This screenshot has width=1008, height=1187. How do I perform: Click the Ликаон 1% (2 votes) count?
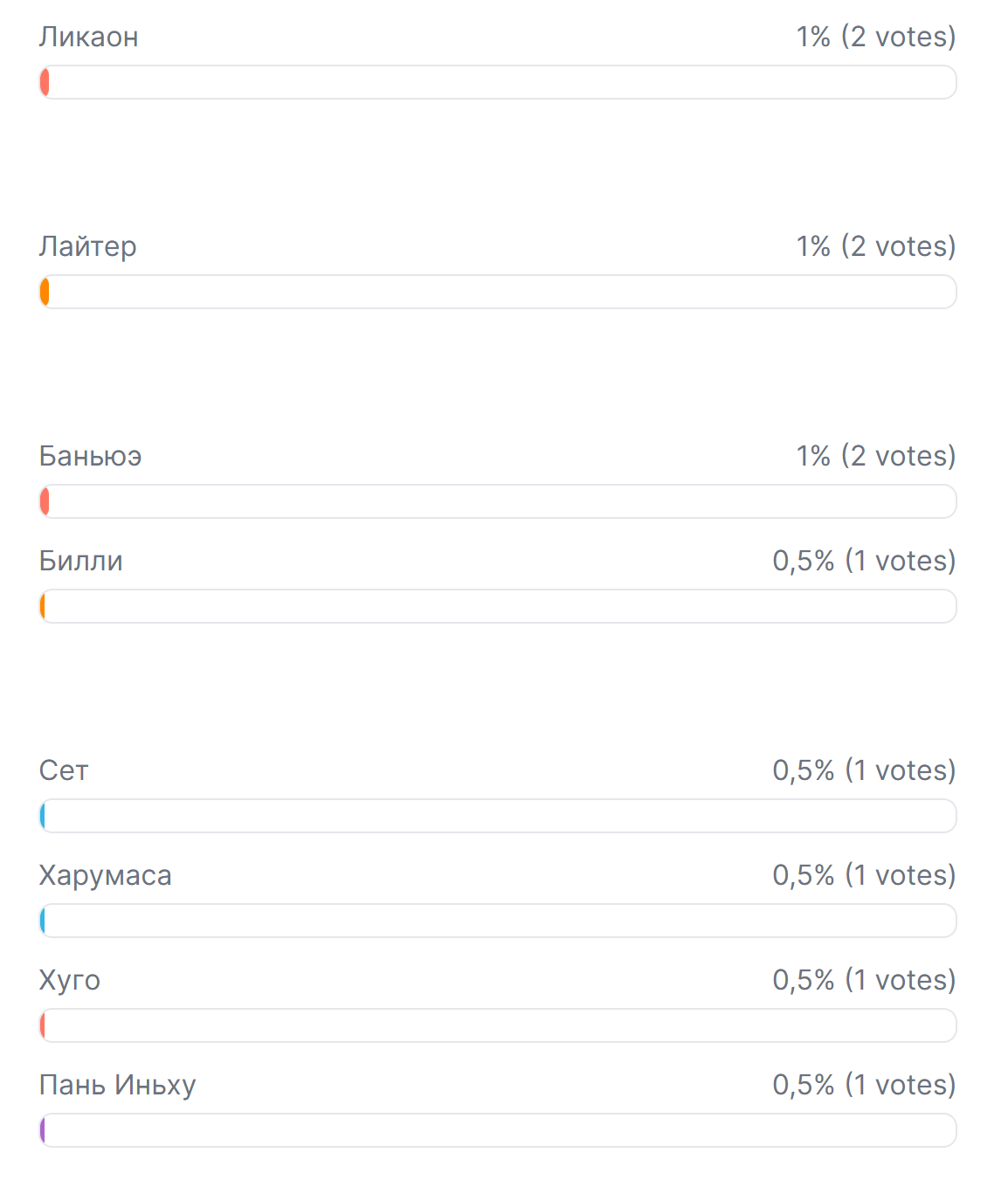[875, 37]
